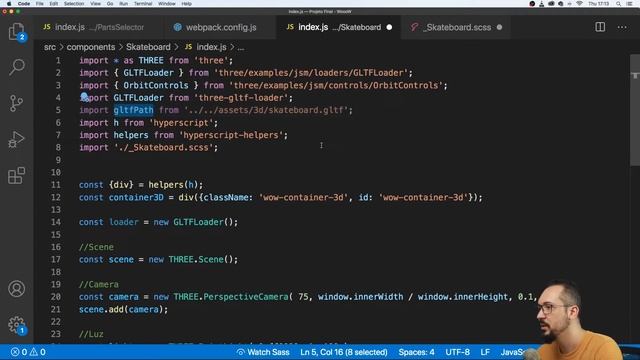This screenshot has height=360, width=640.
Task: Switch to _Skateboard.scss tab
Action: (456, 27)
